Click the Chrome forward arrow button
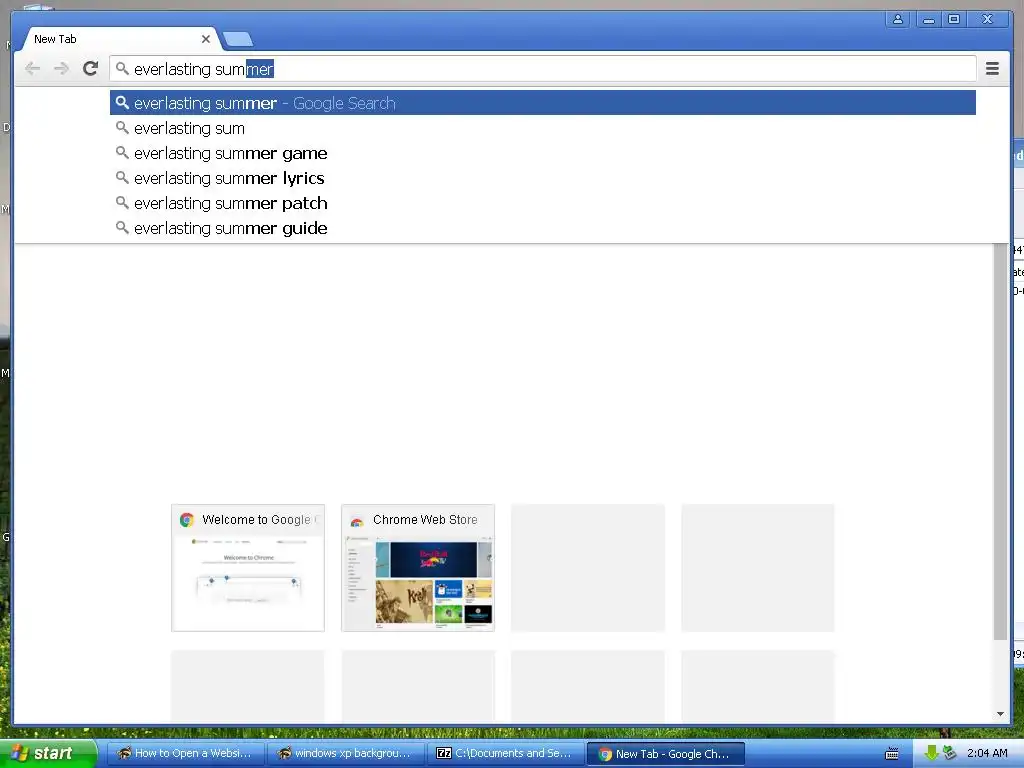The image size is (1024, 768). pos(61,69)
